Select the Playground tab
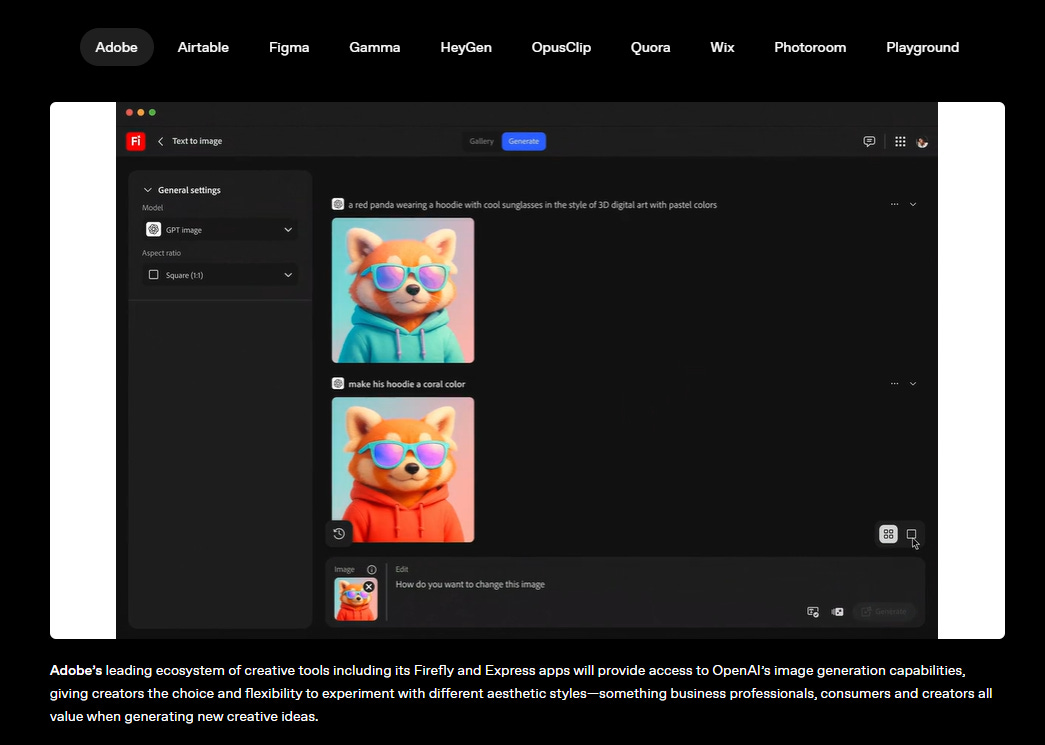The image size is (1045, 745). [922, 47]
